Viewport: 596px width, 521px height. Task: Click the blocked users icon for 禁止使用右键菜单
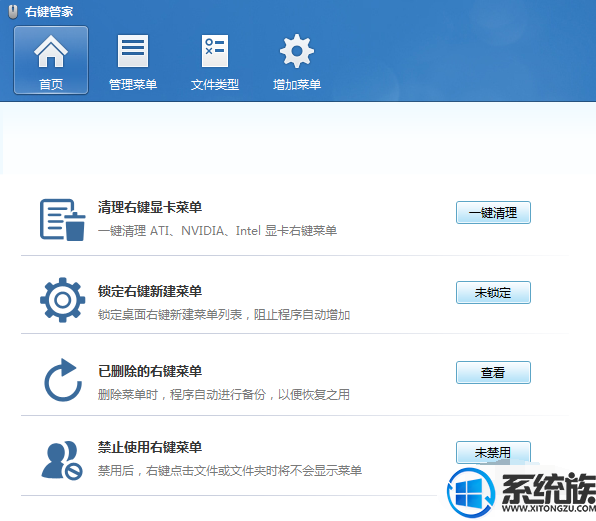pyautogui.click(x=62, y=460)
